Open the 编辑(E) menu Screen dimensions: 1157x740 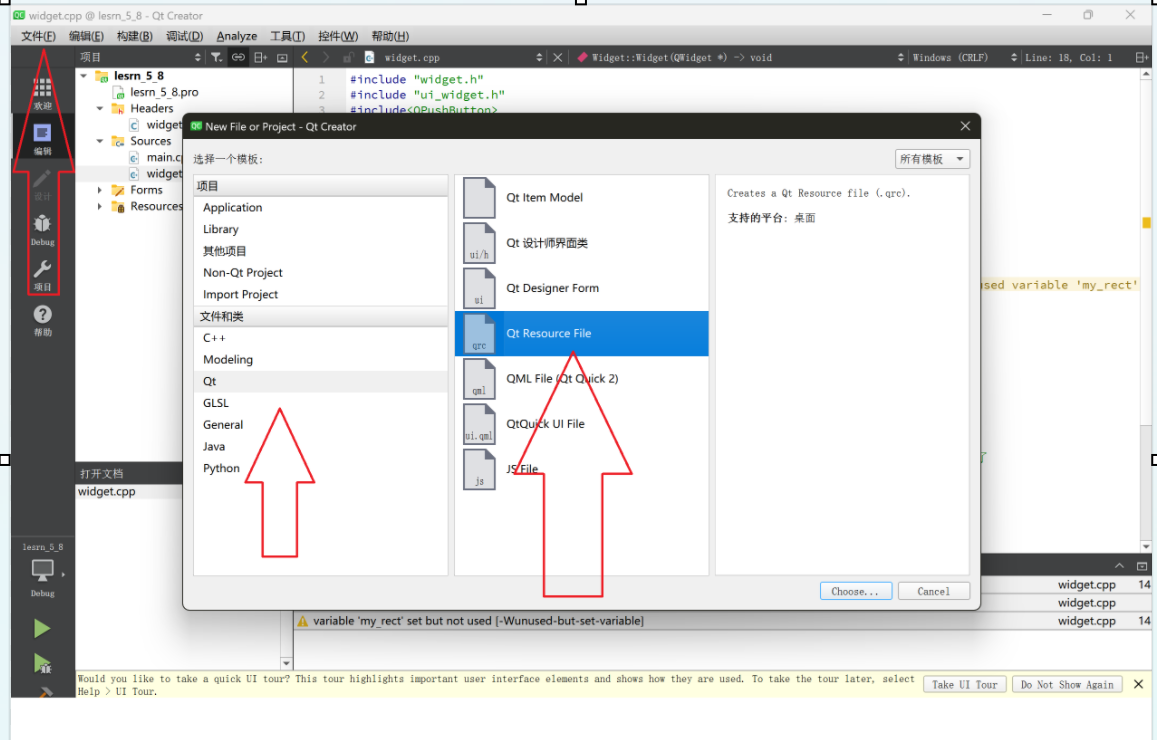tap(86, 36)
